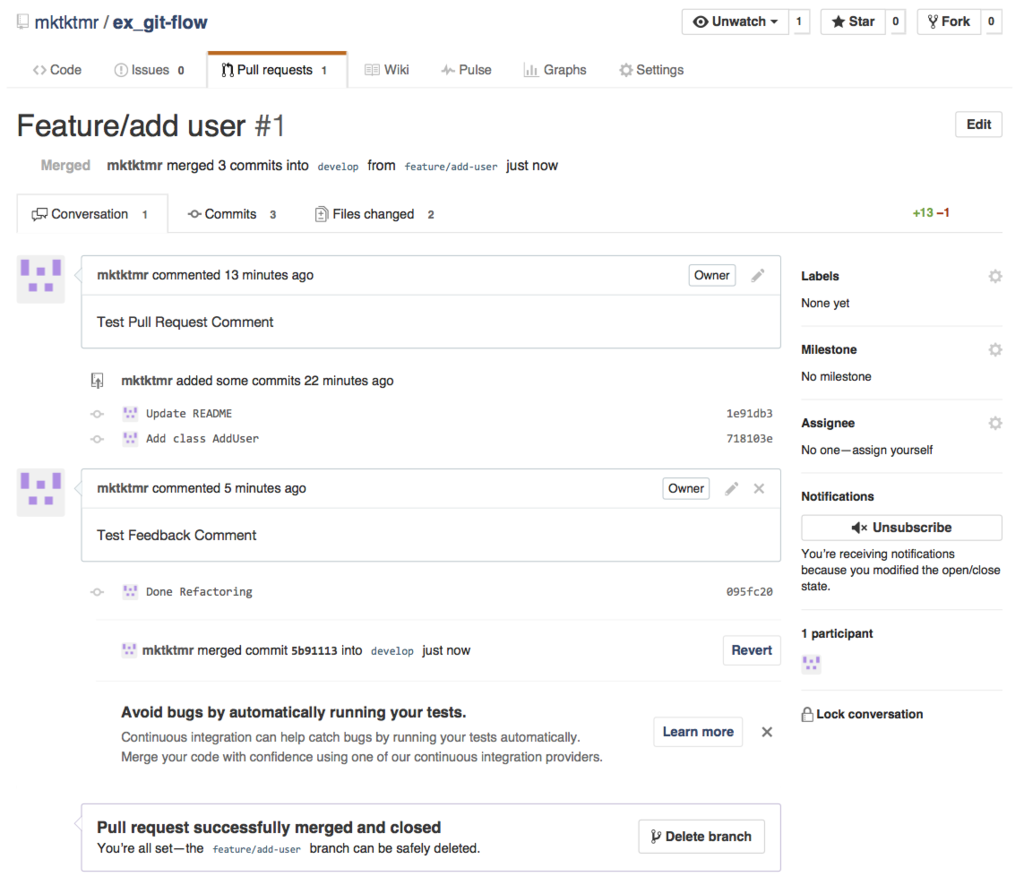The height and width of the screenshot is (885, 1024).
Task: Open the Update README commit message
Action: coord(189,413)
